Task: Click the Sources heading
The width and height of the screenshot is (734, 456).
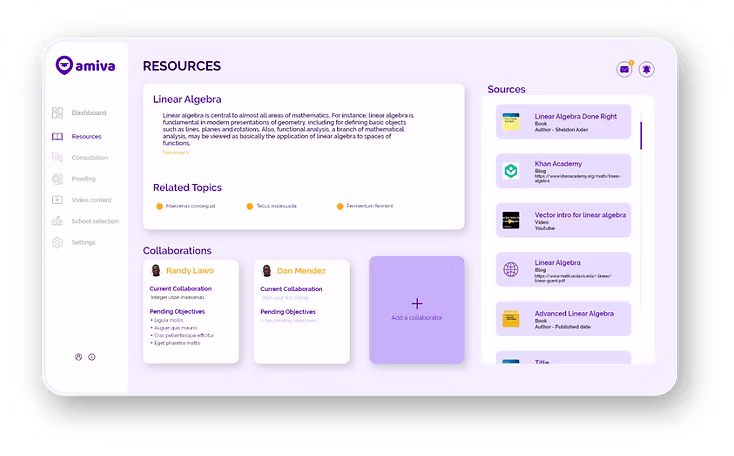Action: point(506,89)
